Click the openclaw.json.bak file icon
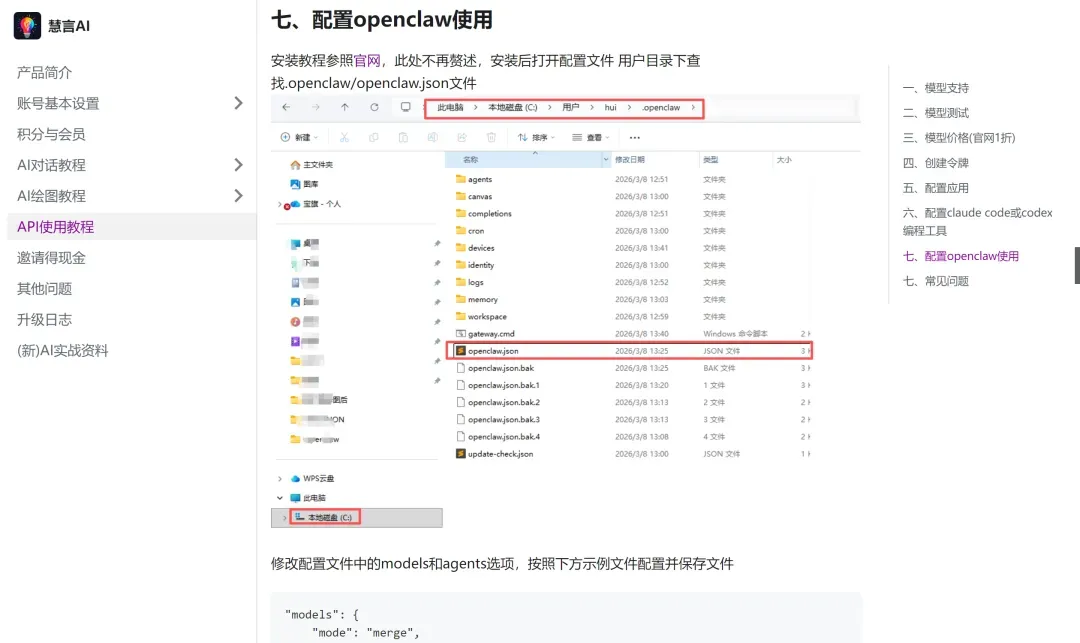The height and width of the screenshot is (643, 1080). [x=461, y=368]
